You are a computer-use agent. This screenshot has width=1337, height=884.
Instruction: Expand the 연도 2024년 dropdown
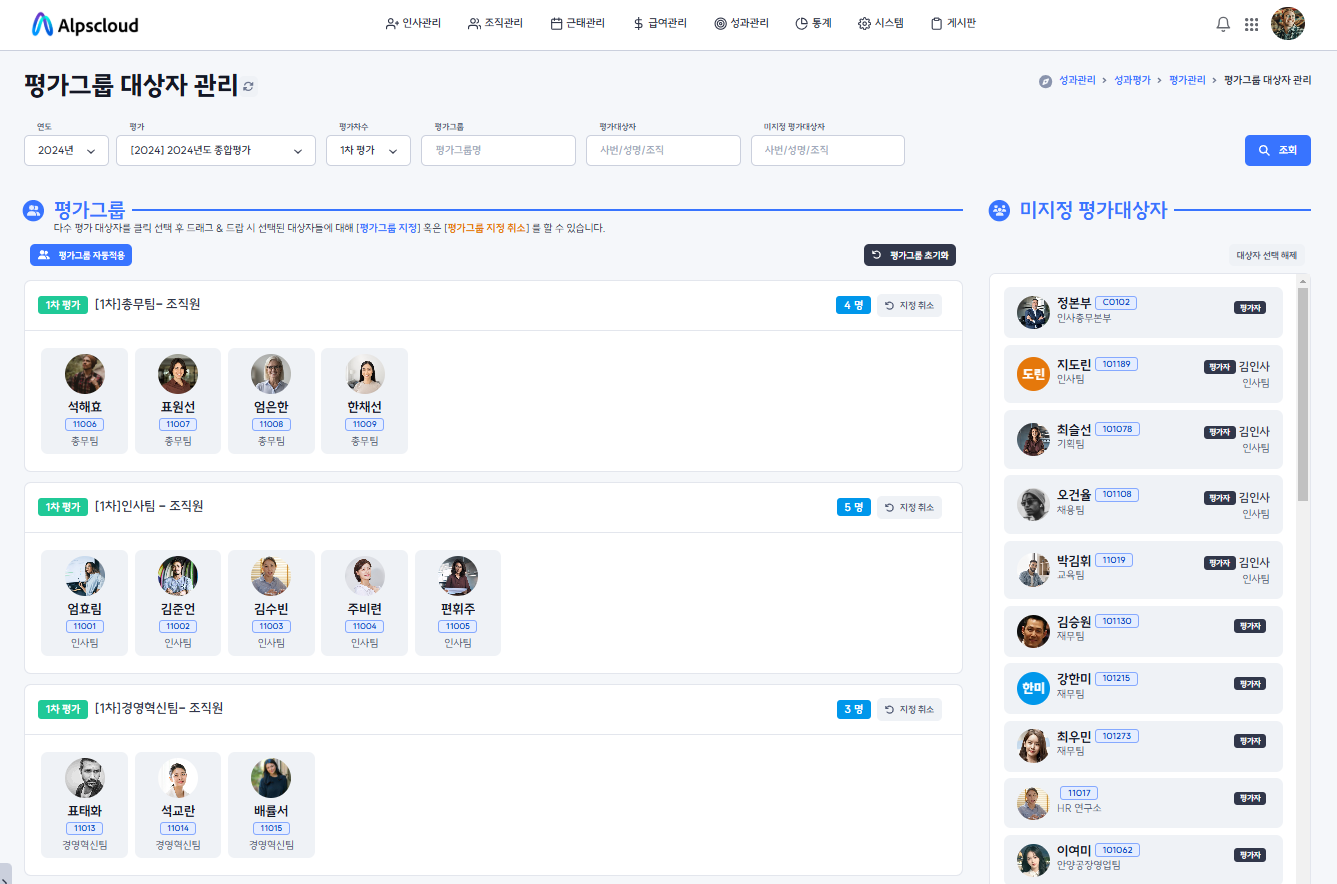coord(66,150)
